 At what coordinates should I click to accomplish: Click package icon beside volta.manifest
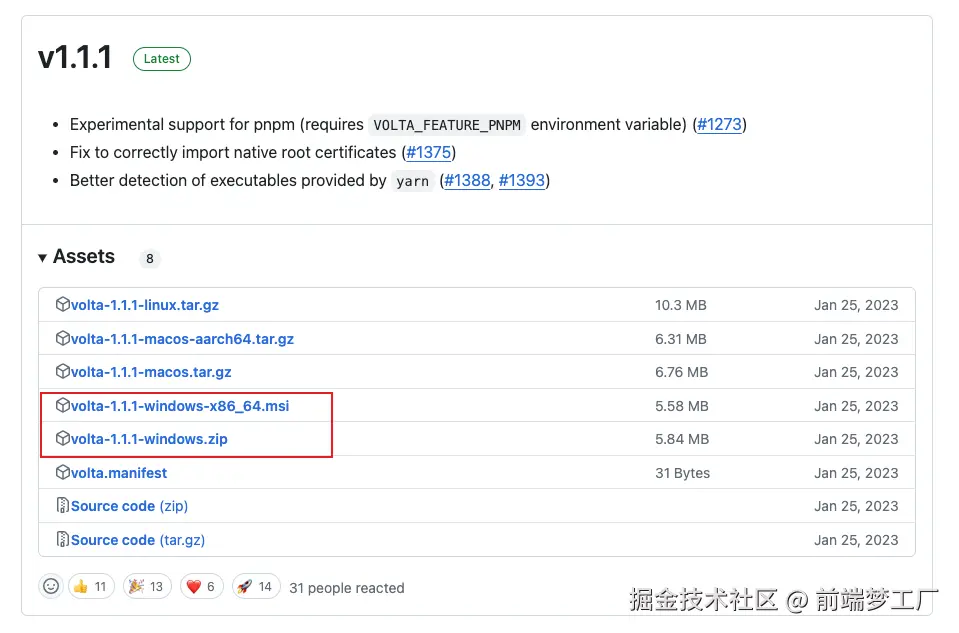pyautogui.click(x=62, y=472)
